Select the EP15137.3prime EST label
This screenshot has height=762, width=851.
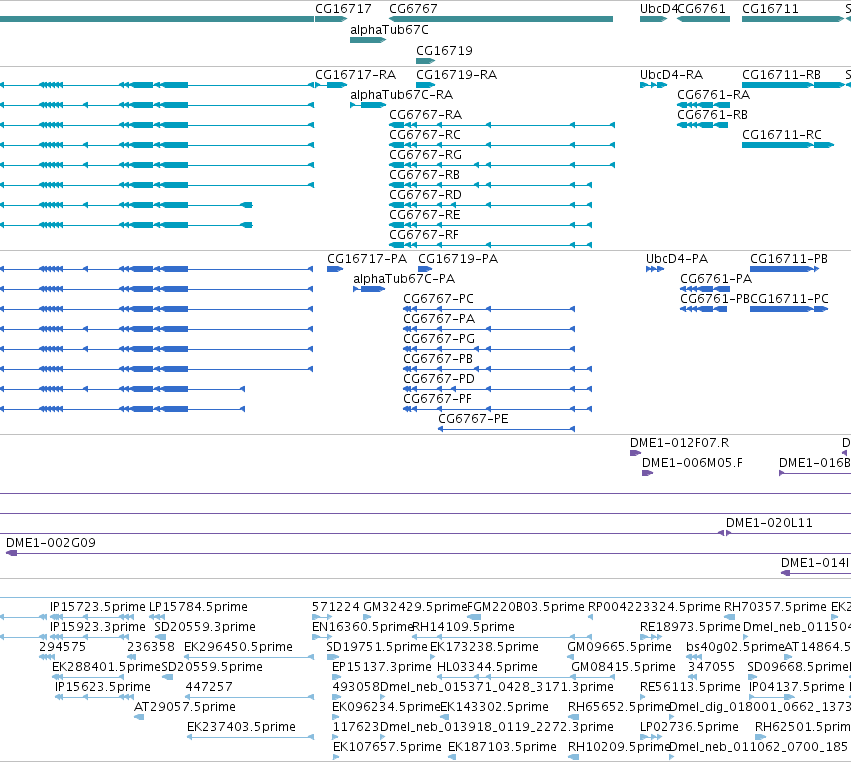point(382,666)
